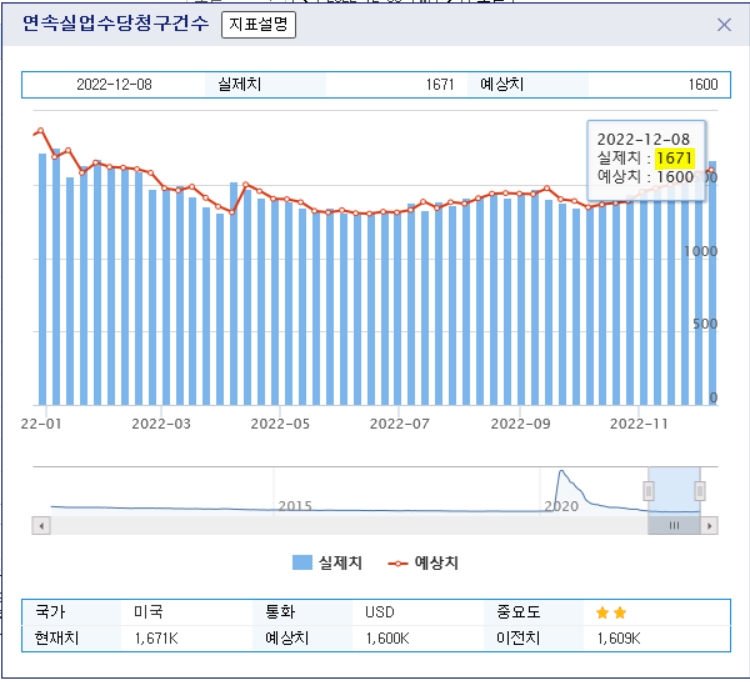Image resolution: width=750 pixels, height=682 pixels.
Task: Click the 2015 label in navigator
Action: click(x=295, y=506)
